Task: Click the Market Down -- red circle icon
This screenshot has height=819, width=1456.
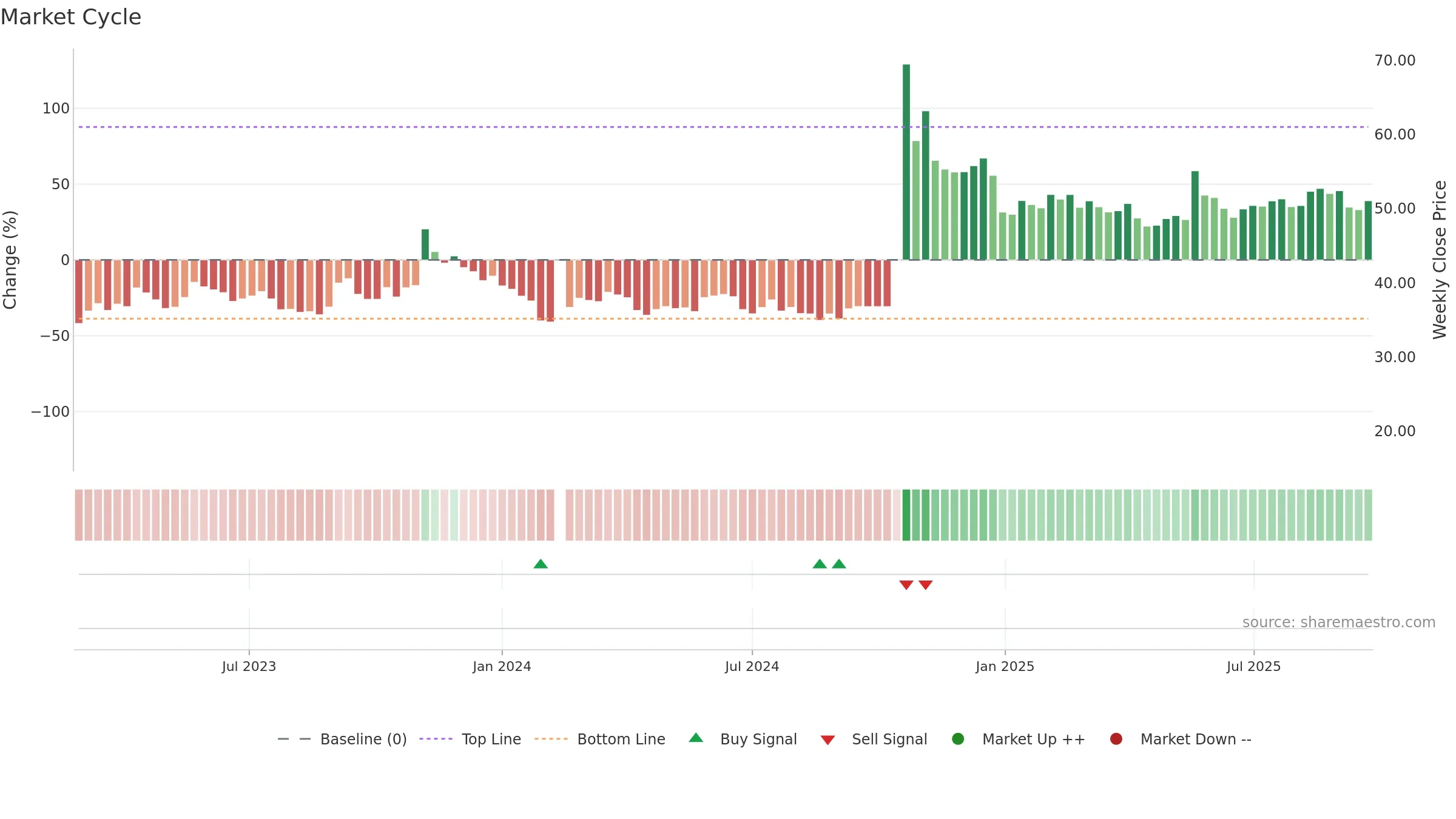Action: coord(1116,739)
